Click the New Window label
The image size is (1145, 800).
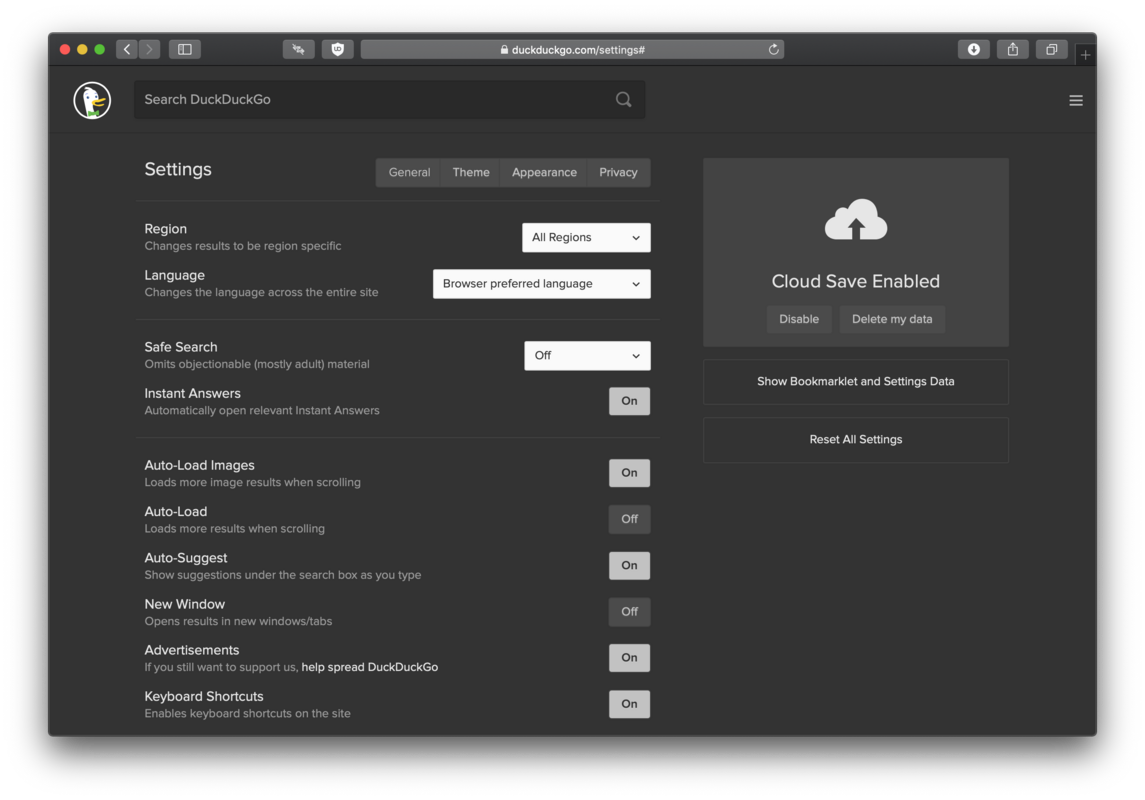click(x=185, y=604)
